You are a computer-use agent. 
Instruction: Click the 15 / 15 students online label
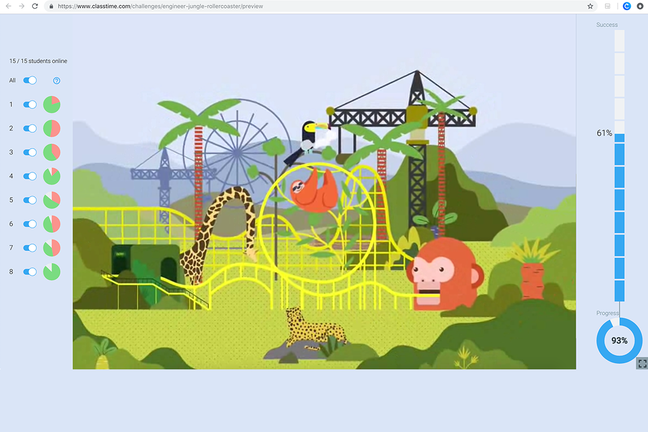[x=38, y=61]
